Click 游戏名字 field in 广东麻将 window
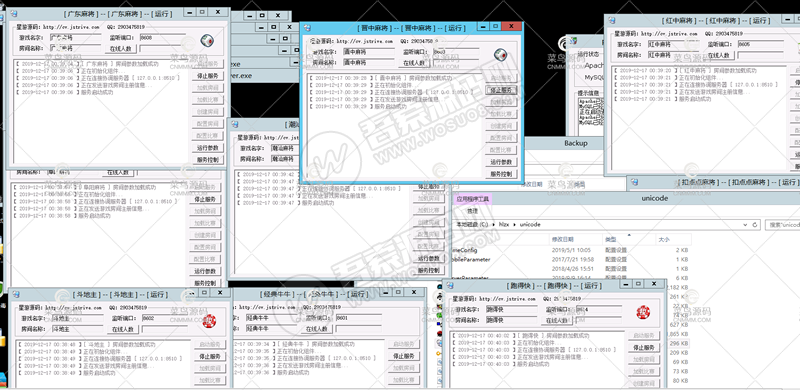Image resolution: width=800 pixels, height=390 pixels. pos(76,38)
